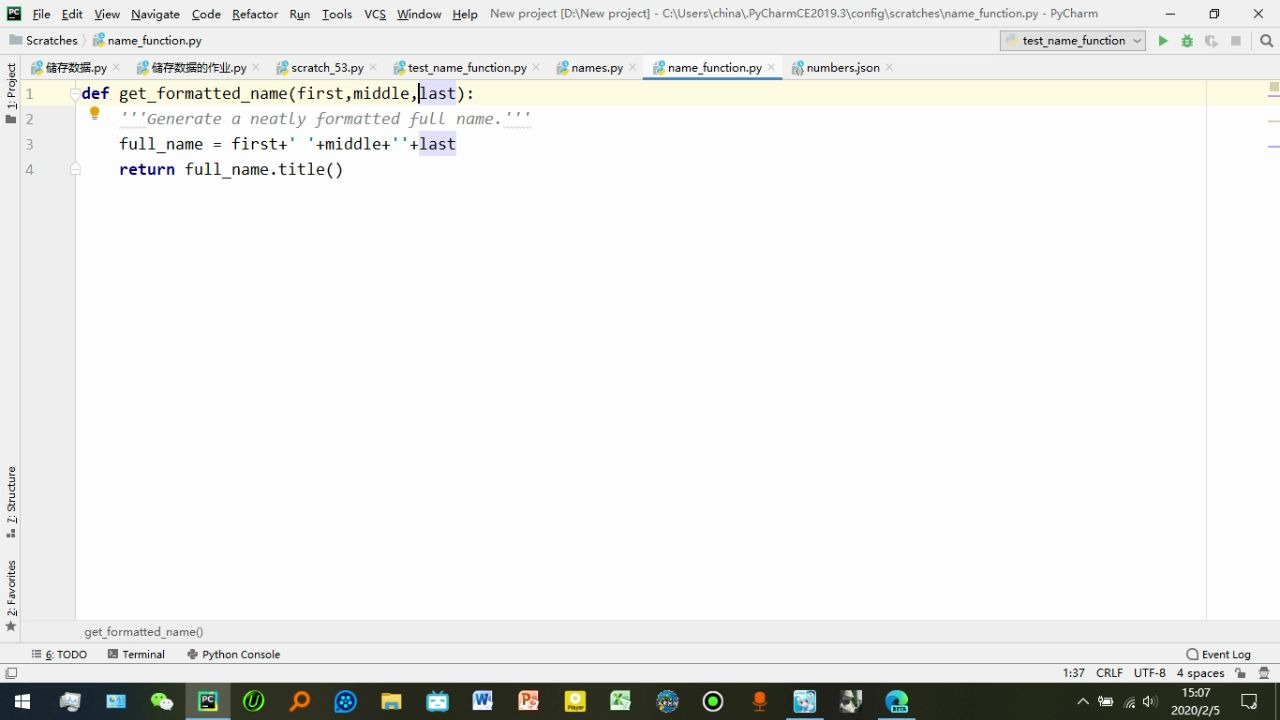1280x720 pixels.
Task: Select UTF-8 encoding in the status bar
Action: (x=1149, y=673)
